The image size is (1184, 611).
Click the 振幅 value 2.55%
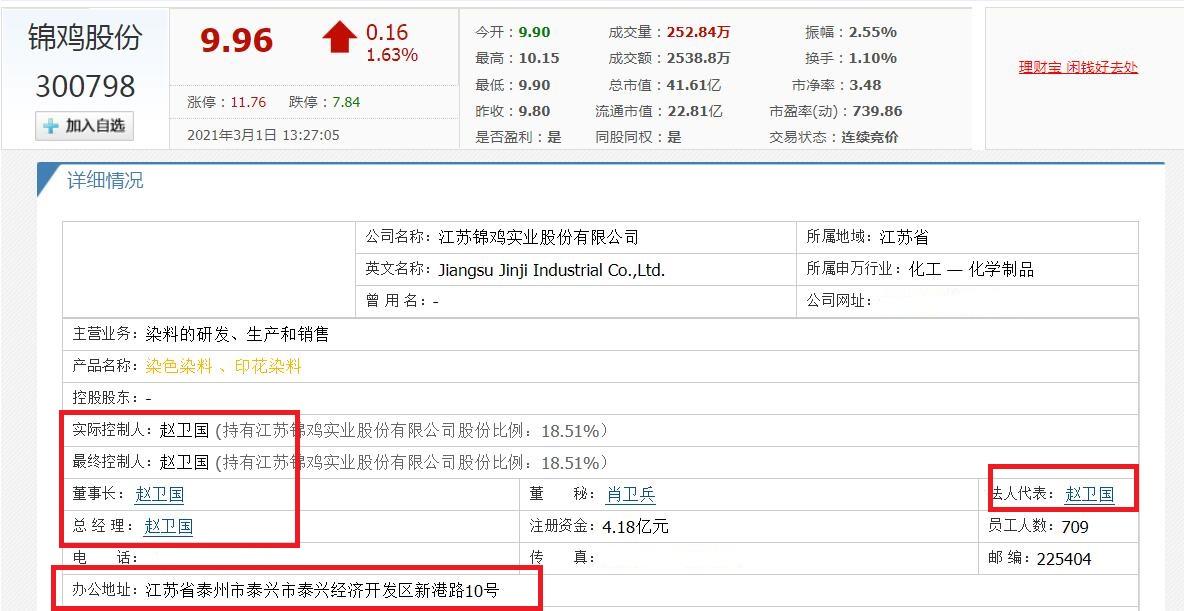coord(873,32)
